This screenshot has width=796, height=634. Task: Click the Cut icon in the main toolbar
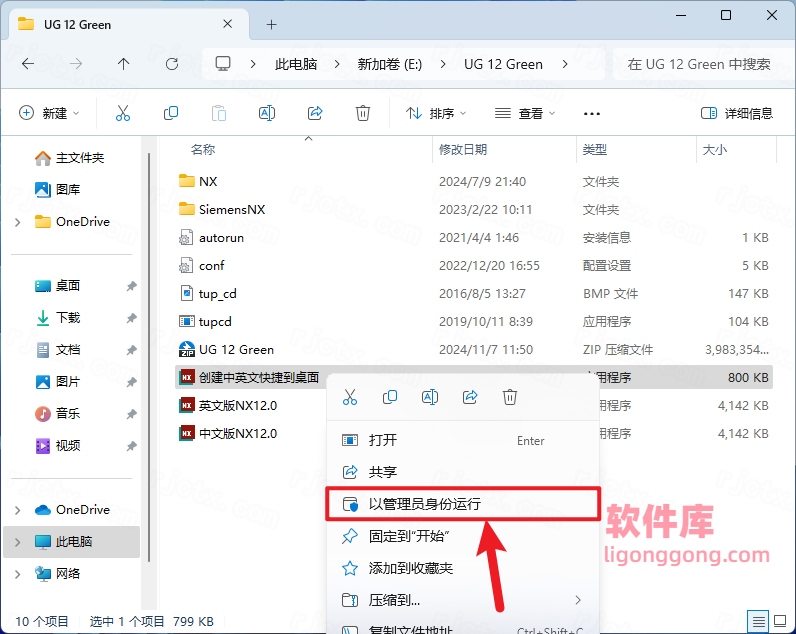coord(123,113)
